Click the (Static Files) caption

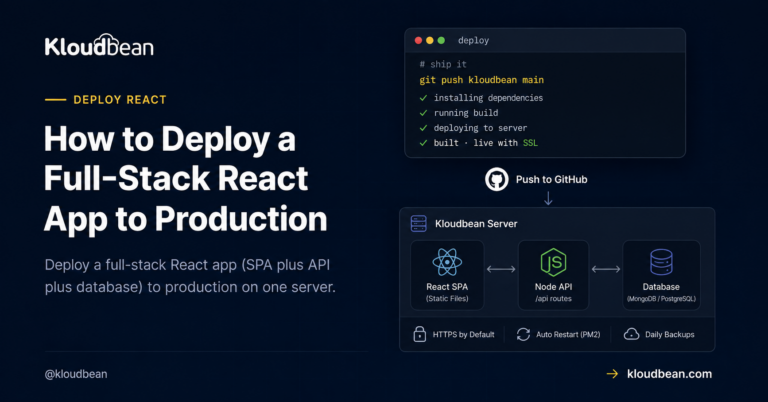click(x=447, y=299)
